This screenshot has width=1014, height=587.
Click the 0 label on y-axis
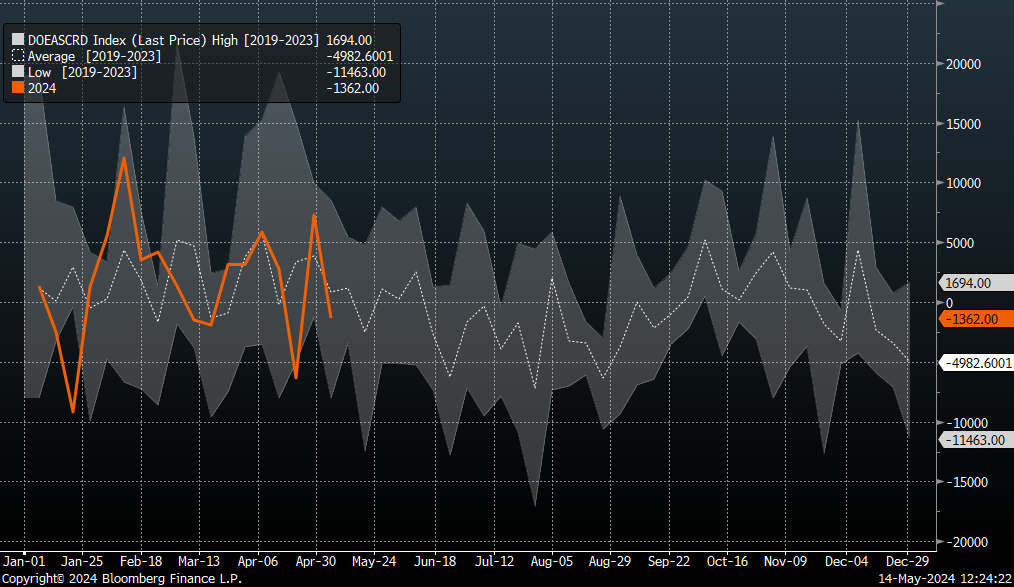click(950, 303)
